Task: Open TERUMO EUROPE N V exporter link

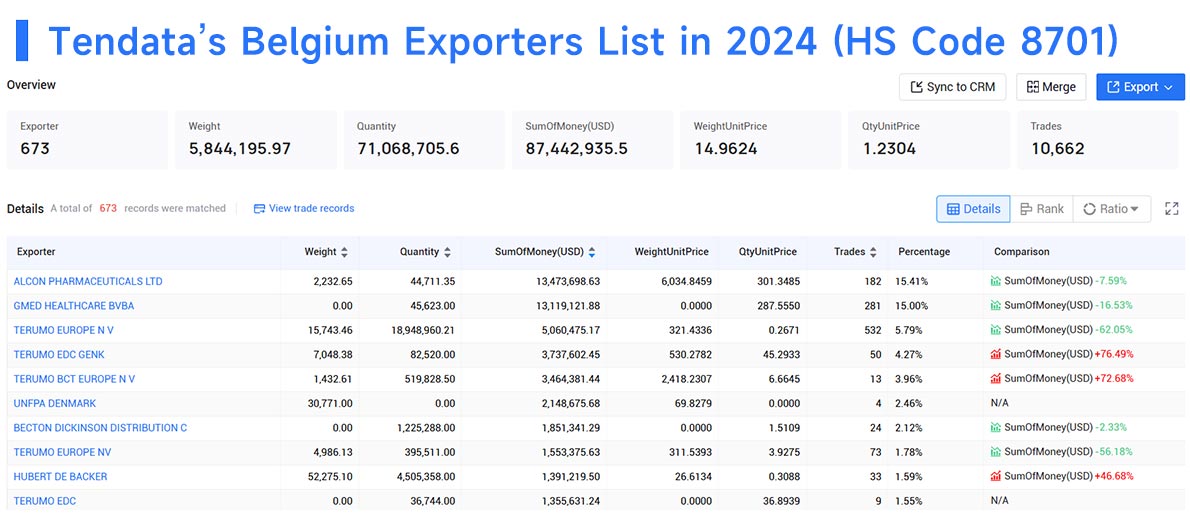Action: click(x=64, y=330)
